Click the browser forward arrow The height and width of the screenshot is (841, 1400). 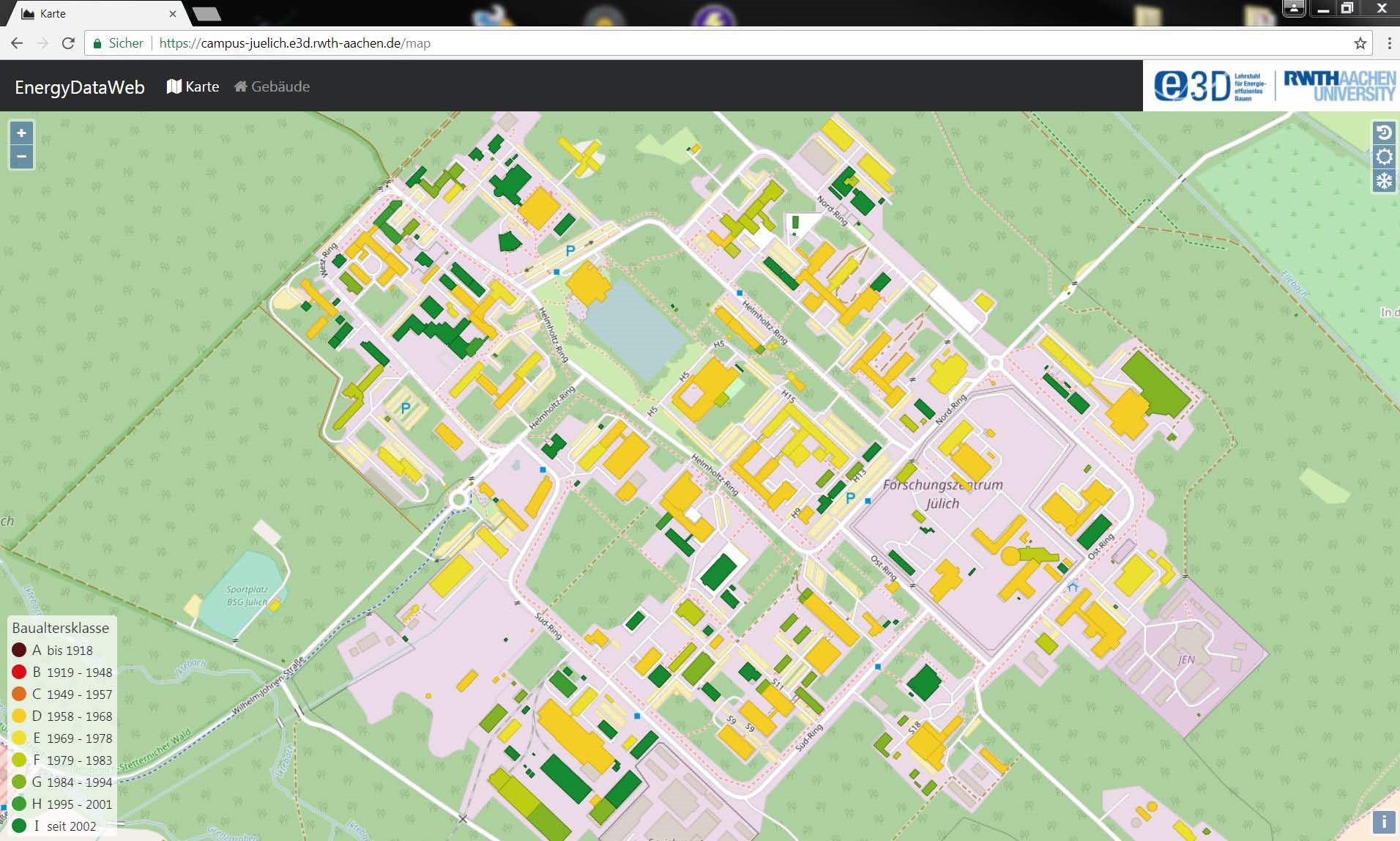coord(42,43)
